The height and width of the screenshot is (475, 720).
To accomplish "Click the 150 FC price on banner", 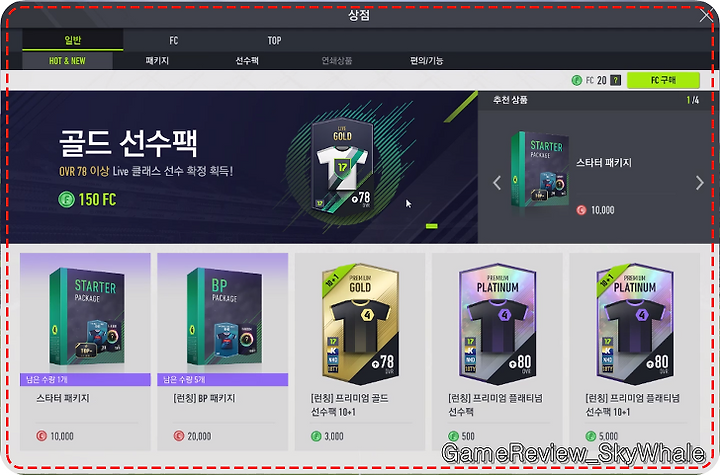I will [87, 199].
